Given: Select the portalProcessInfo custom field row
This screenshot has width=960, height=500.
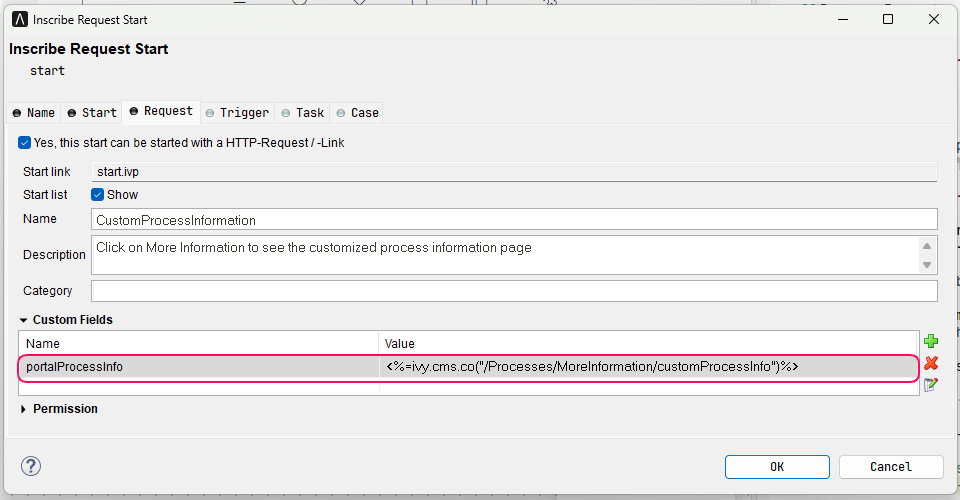Looking at the screenshot, I should (x=200, y=367).
